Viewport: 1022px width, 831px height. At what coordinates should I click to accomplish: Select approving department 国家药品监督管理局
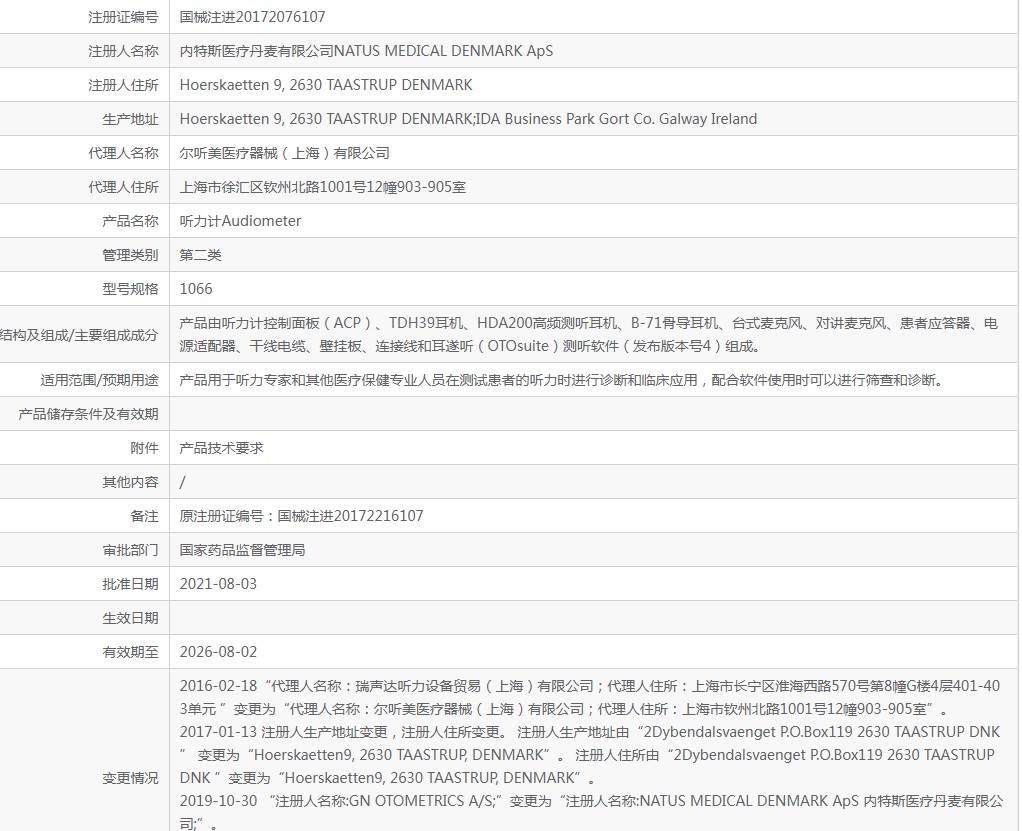click(242, 550)
